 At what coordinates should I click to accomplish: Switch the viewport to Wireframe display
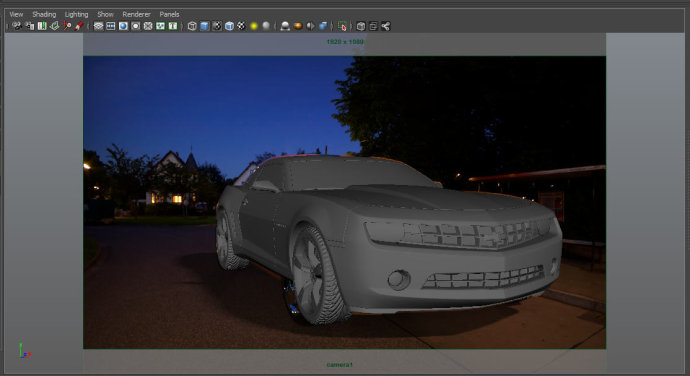[x=192, y=26]
